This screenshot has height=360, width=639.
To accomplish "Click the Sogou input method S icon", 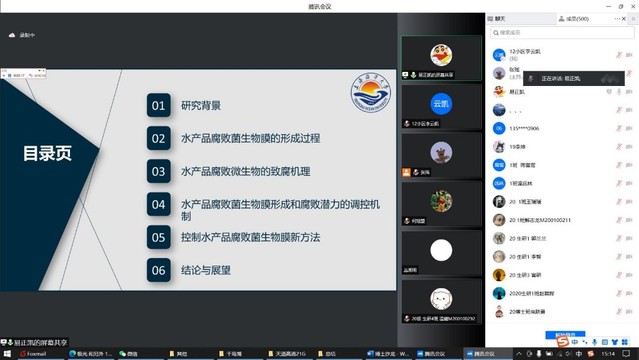I will [563, 342].
